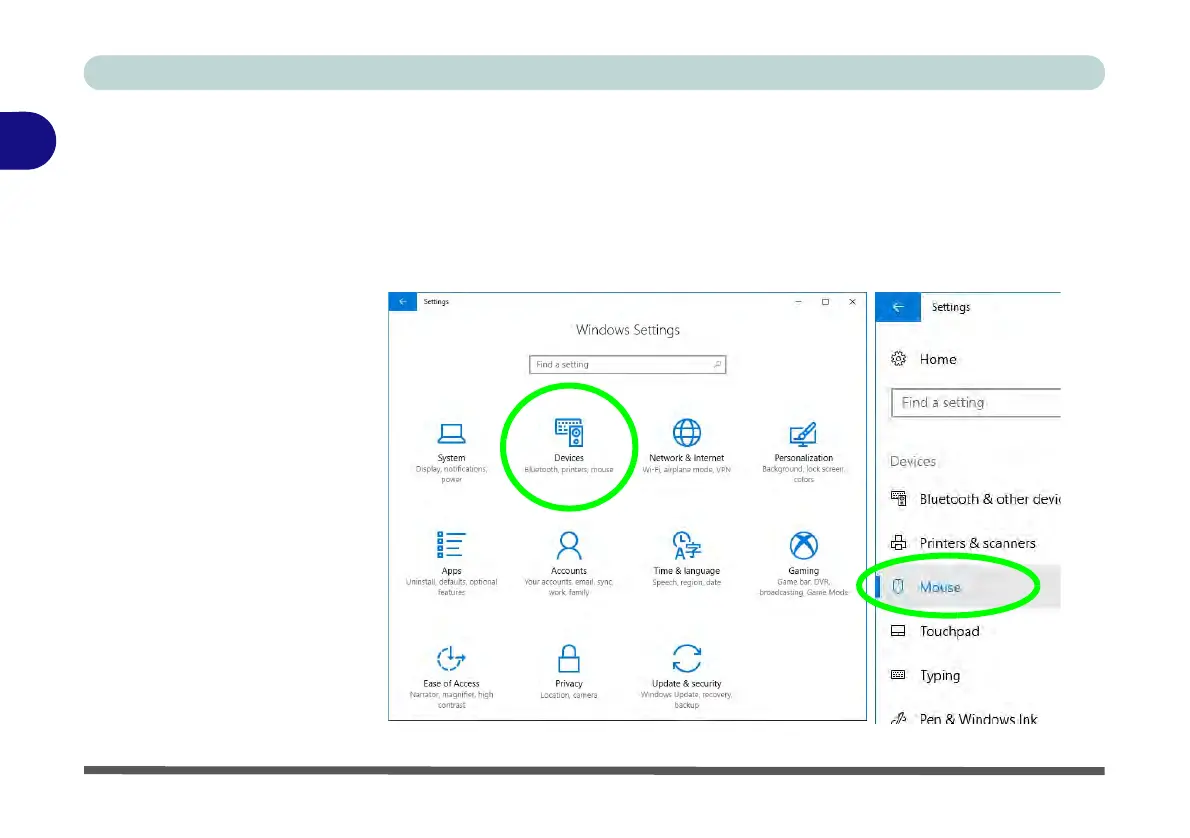This screenshot has width=1190, height=838.
Task: Minimize the Windows Settings window
Action: 798,302
